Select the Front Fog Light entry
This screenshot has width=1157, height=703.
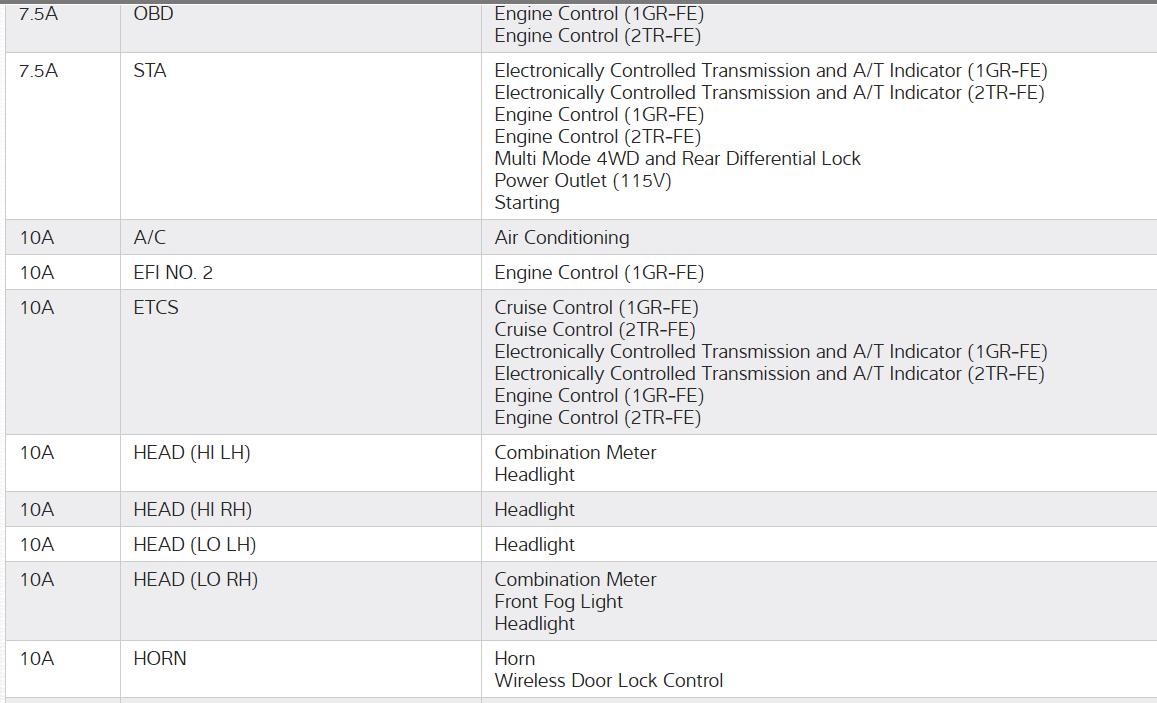pyautogui.click(x=558, y=601)
